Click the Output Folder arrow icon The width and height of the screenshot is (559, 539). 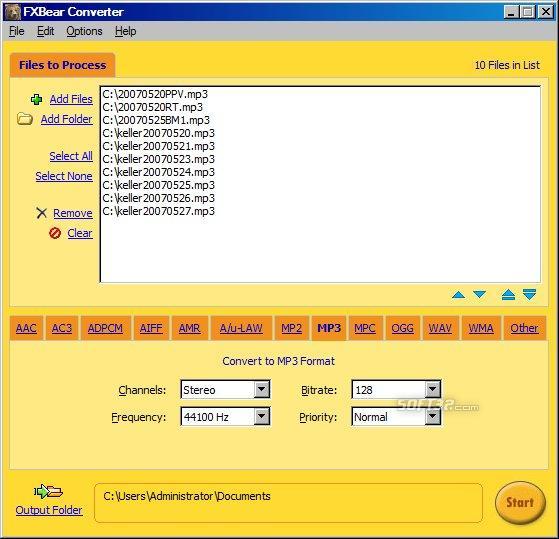coord(48,492)
